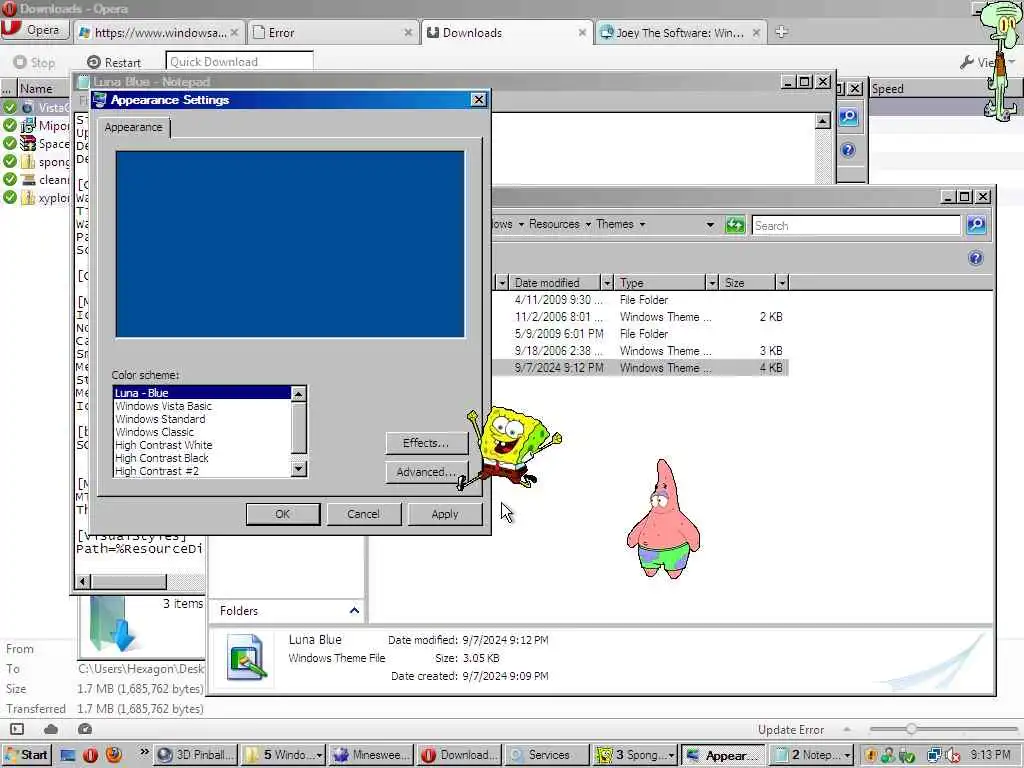Select the Appearance tab in Appearance Settings

pyautogui.click(x=134, y=127)
